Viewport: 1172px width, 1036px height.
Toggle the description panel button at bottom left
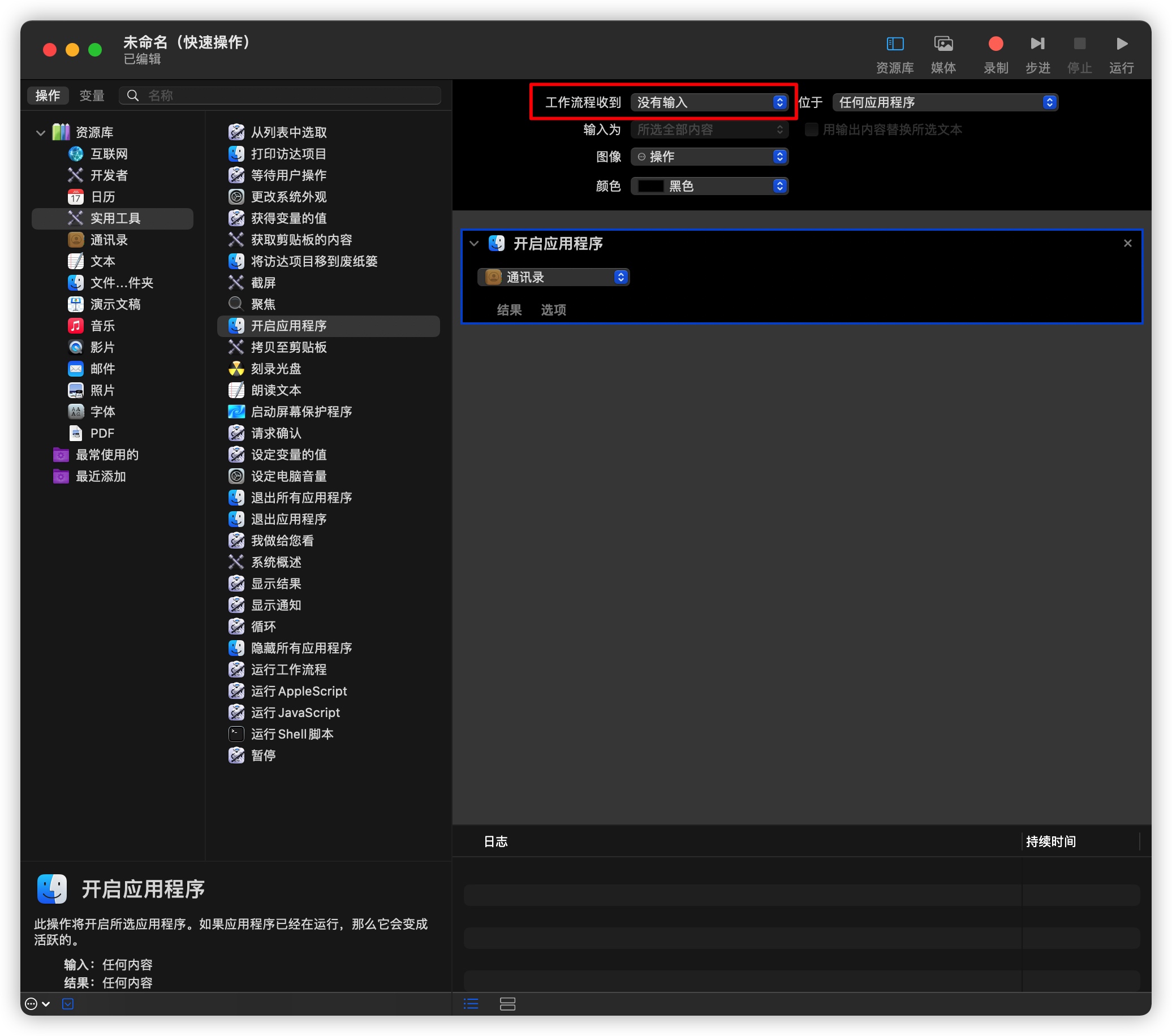68,1004
